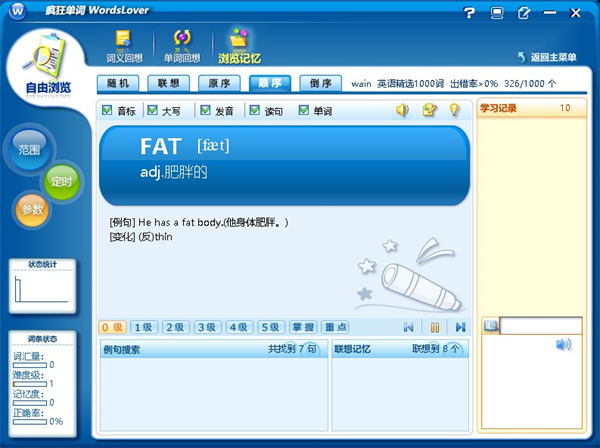Image resolution: width=600 pixels, height=448 pixels.
Task: Click the speaker icon above the word card
Action: click(x=403, y=110)
